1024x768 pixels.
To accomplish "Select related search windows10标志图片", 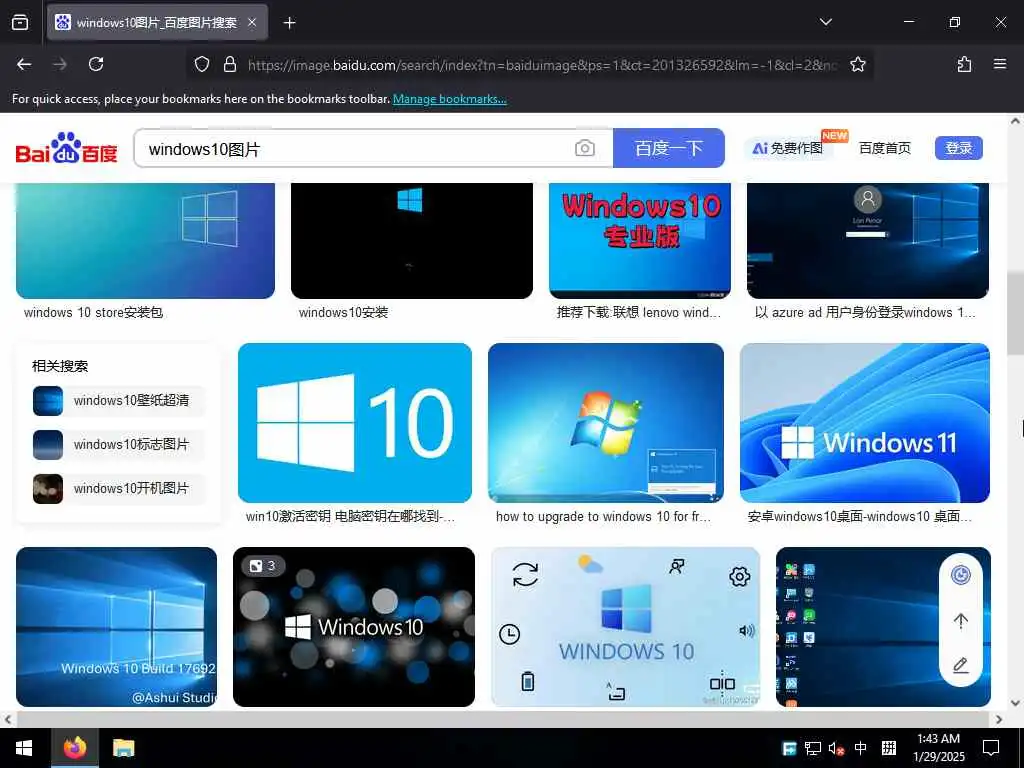I will (119, 444).
